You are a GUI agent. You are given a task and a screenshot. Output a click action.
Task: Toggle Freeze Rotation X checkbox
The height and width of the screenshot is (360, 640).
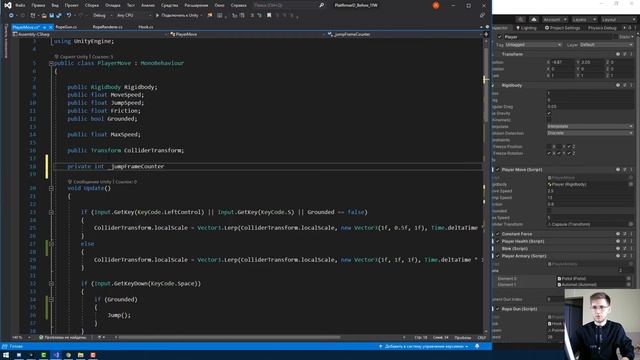549,153
